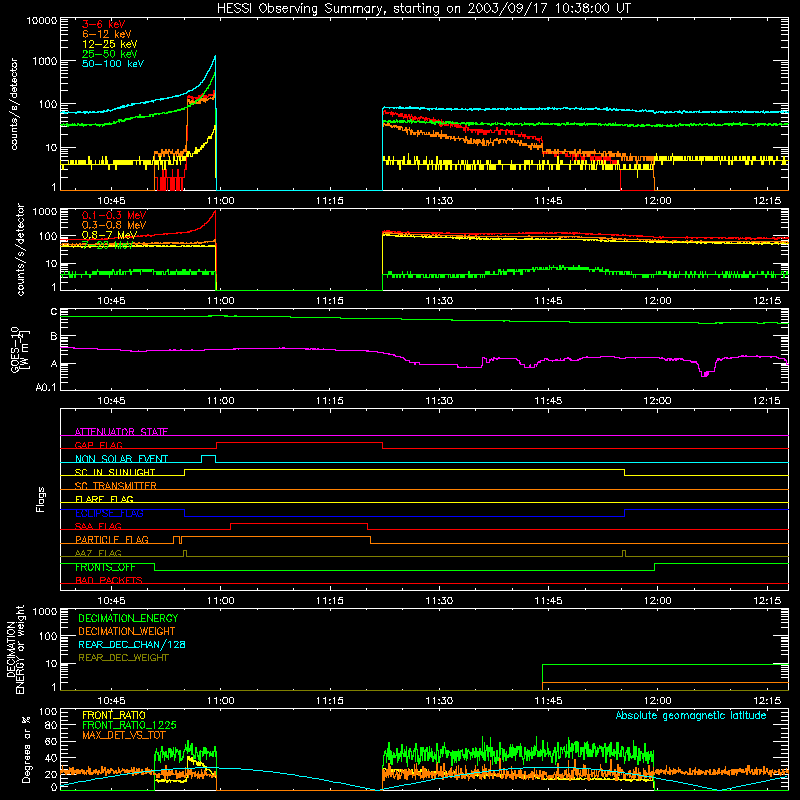The width and height of the screenshot is (800, 800).
Task: Select the SC_TRANSMITTER flag label
Action: click(x=116, y=486)
